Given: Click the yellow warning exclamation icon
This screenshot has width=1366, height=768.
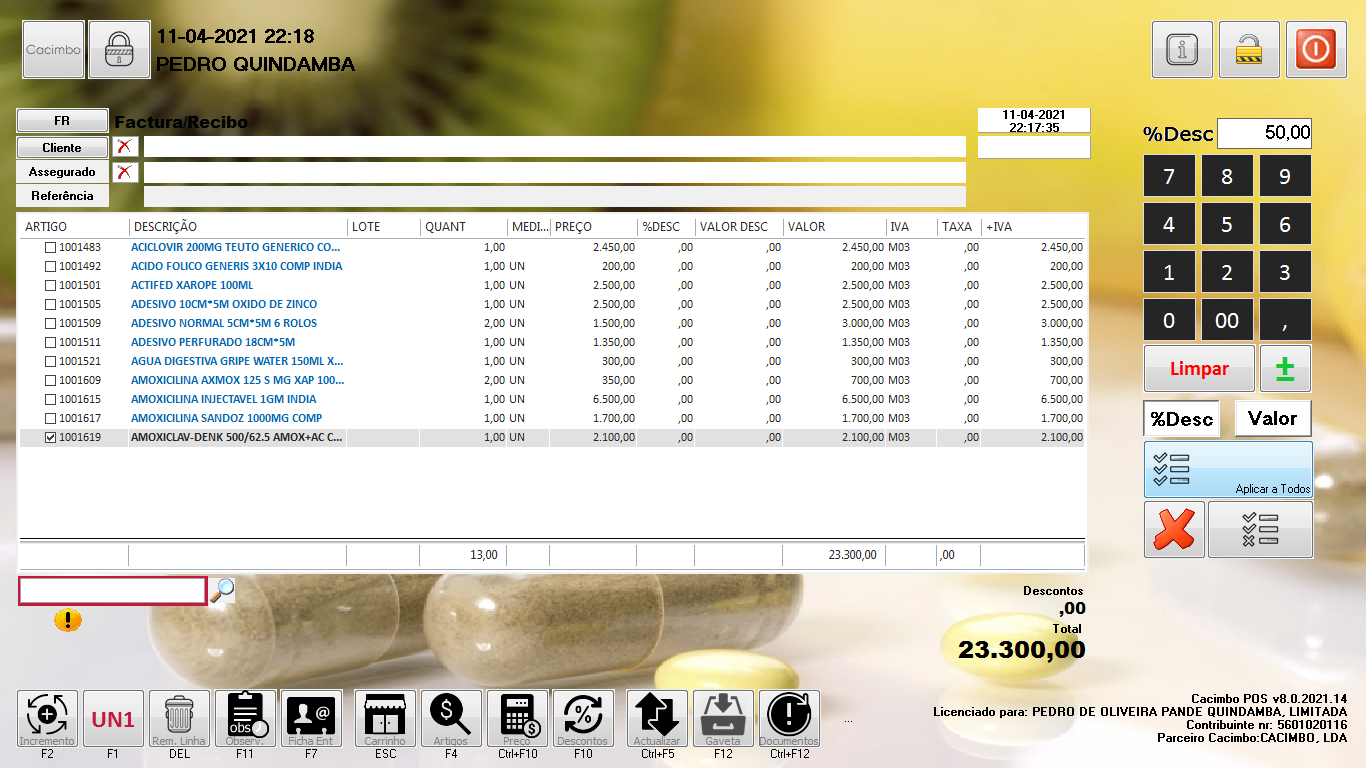Looking at the screenshot, I should point(68,620).
